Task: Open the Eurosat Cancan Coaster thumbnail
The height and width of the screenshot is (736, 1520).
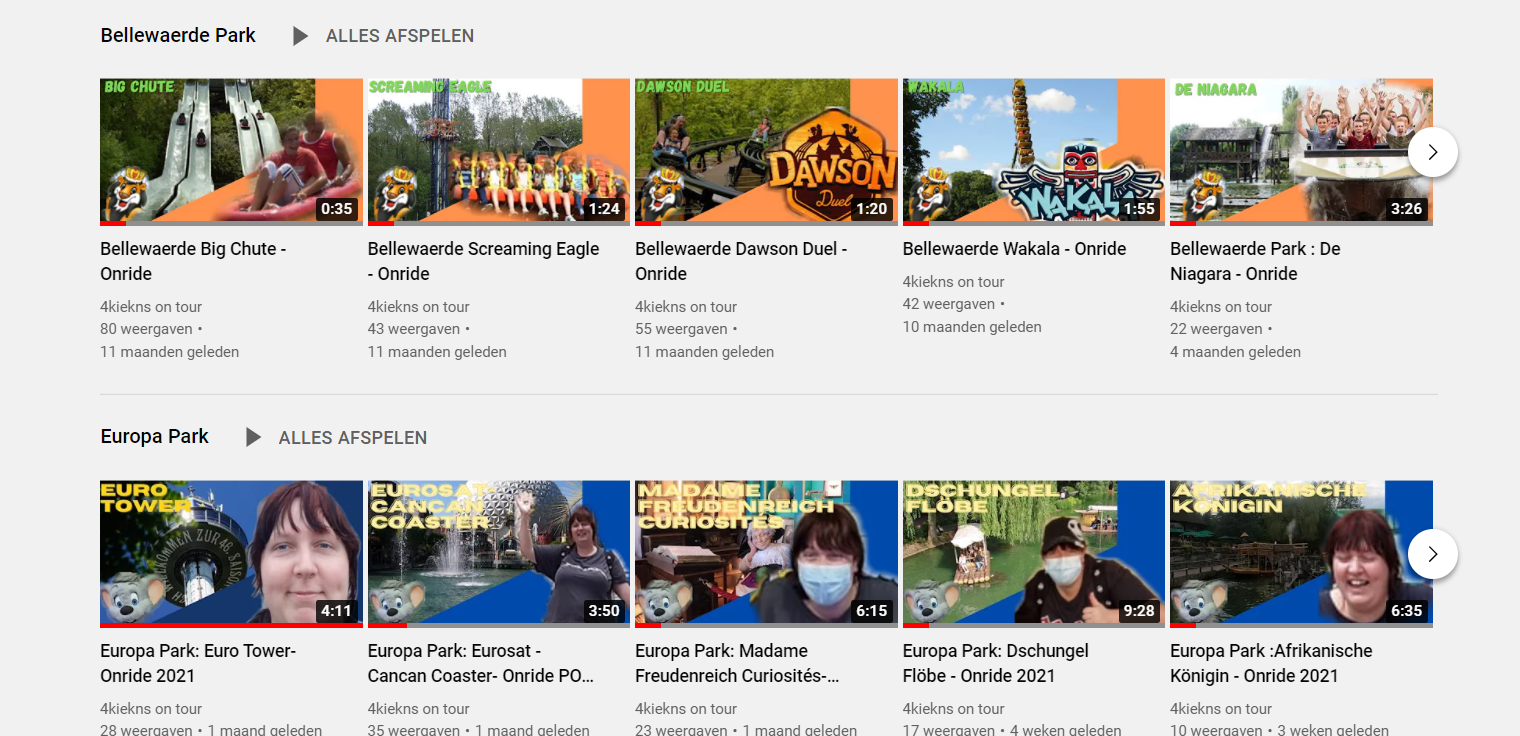Action: click(x=499, y=554)
